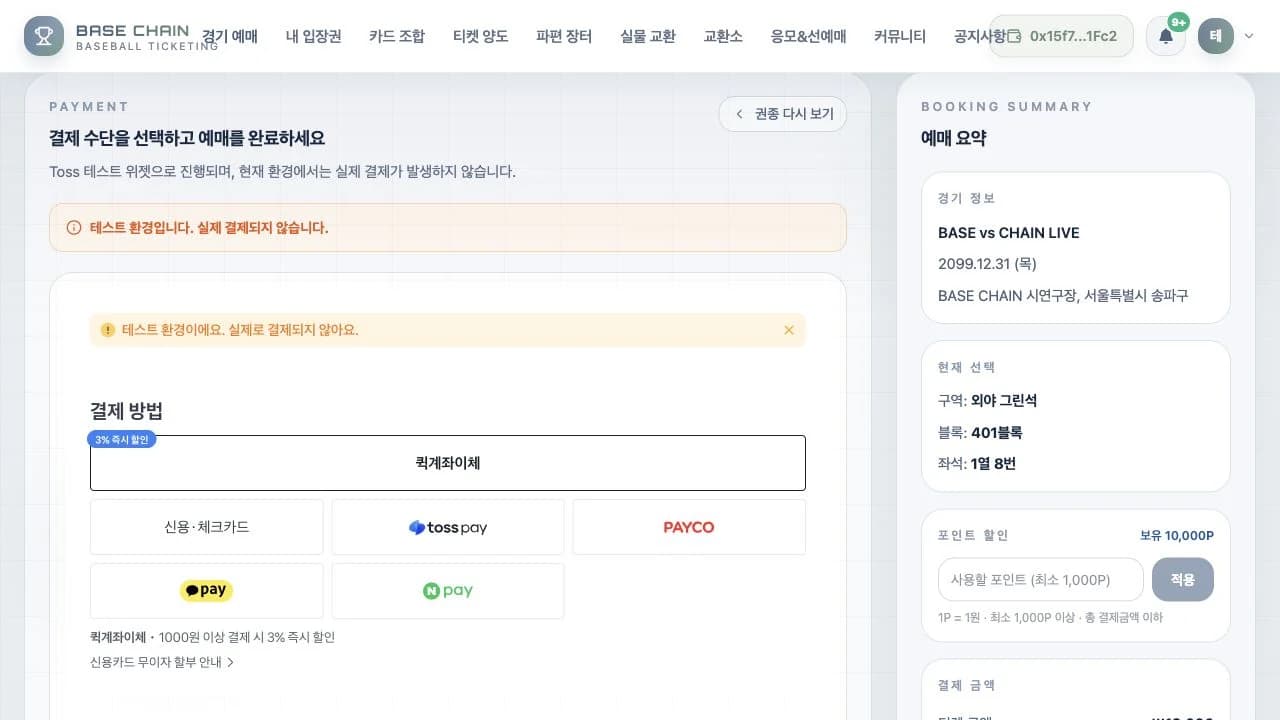Open 커뮤니티 menu
The height and width of the screenshot is (720, 1280).
tap(900, 36)
